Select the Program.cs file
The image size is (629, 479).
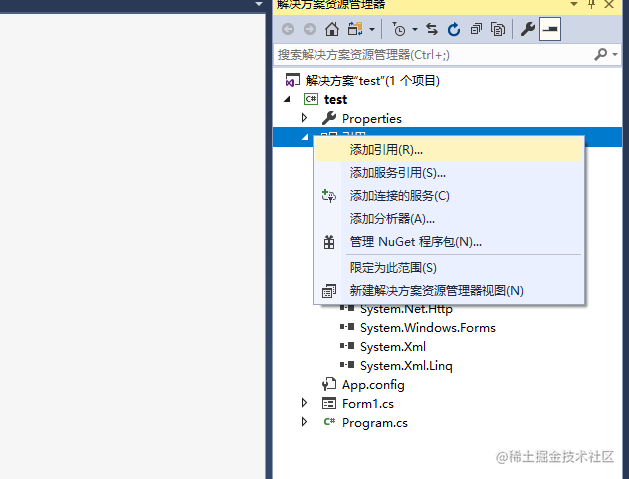click(375, 423)
